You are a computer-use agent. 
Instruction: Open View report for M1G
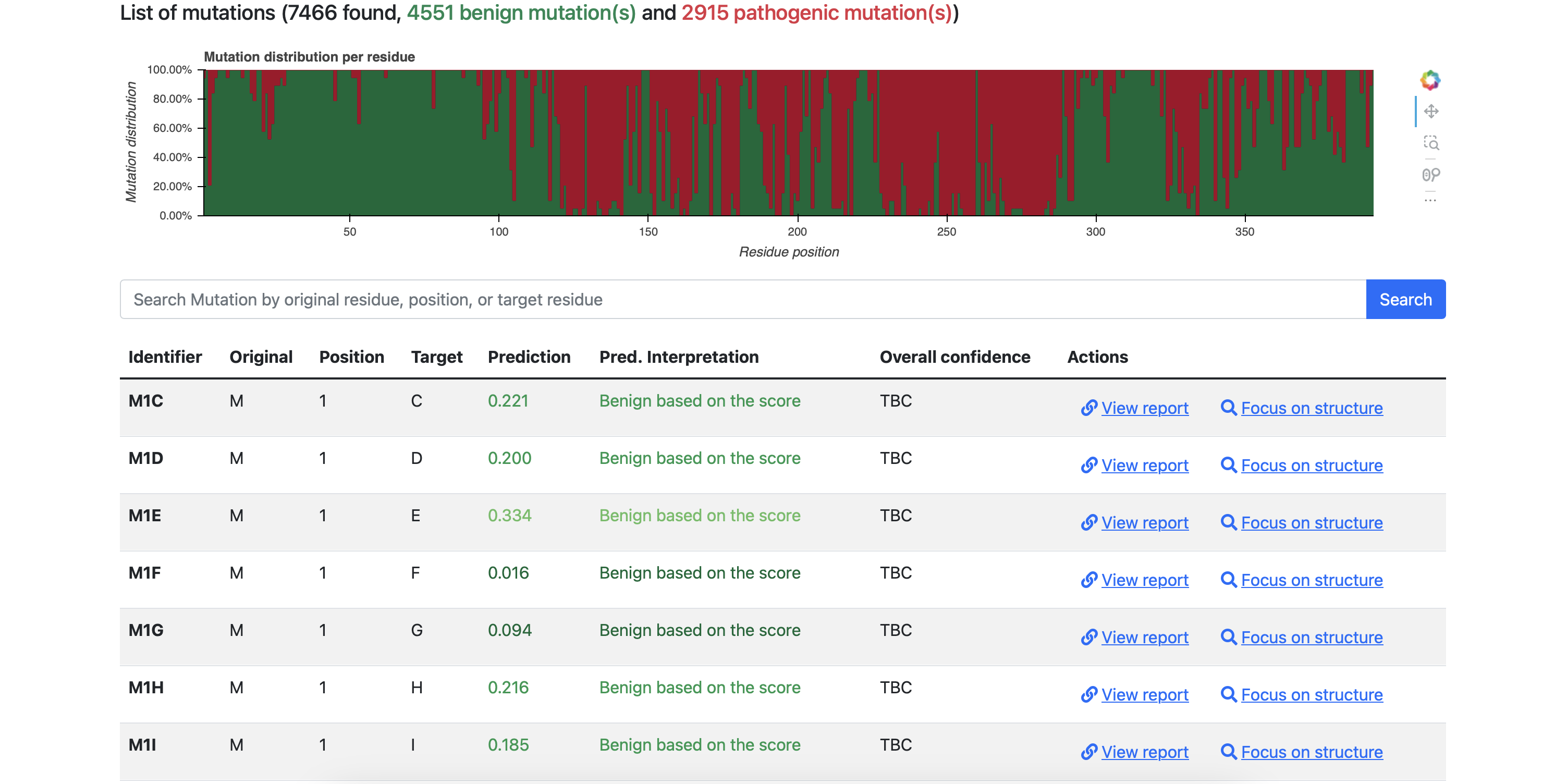[x=1144, y=638]
